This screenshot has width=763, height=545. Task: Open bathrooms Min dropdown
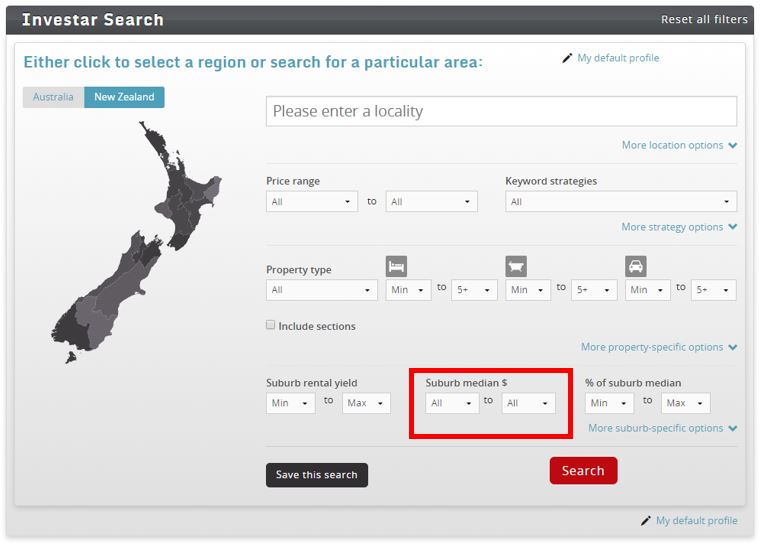click(527, 290)
